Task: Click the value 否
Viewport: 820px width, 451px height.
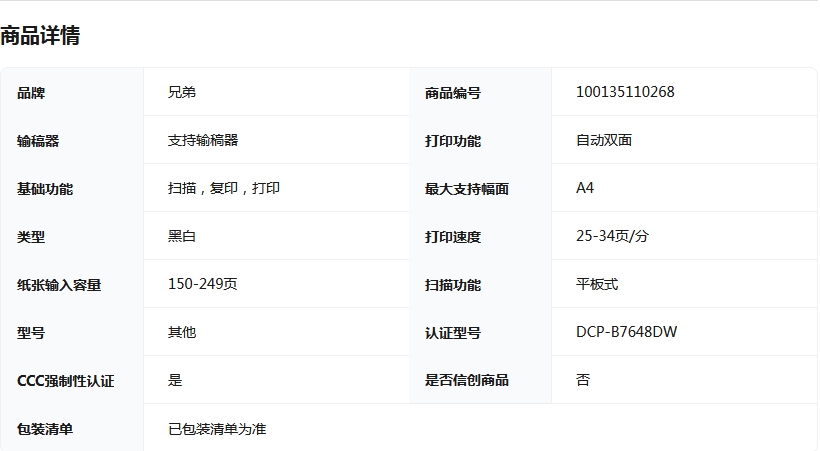Action: pyautogui.click(x=583, y=380)
